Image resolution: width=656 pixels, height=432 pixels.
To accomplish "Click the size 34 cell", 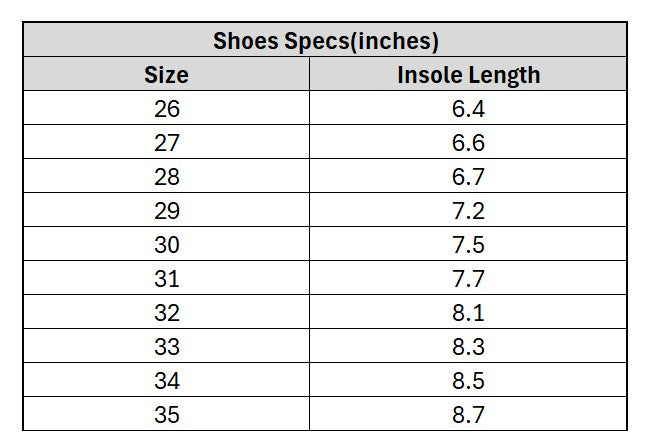I will click(x=166, y=380).
